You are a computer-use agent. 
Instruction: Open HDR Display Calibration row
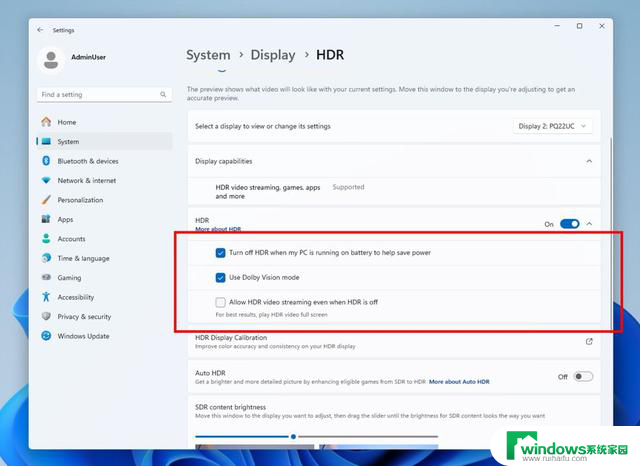click(394, 342)
